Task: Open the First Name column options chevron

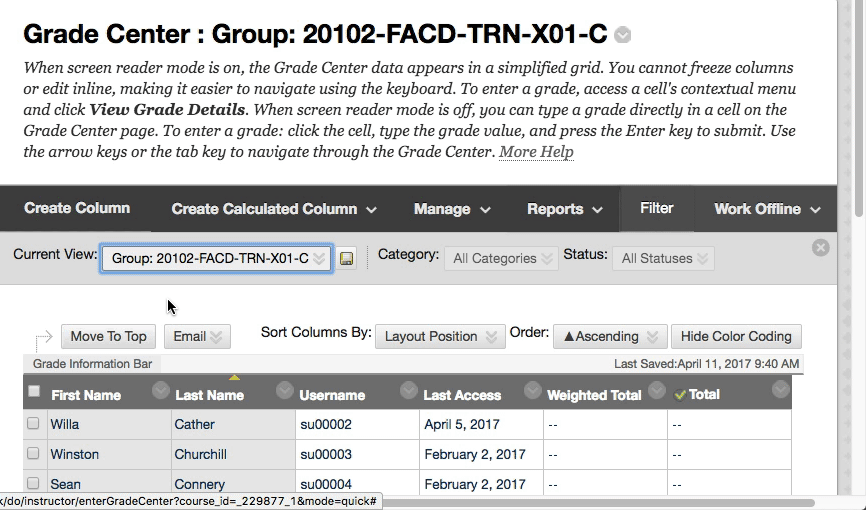Action: (x=160, y=390)
